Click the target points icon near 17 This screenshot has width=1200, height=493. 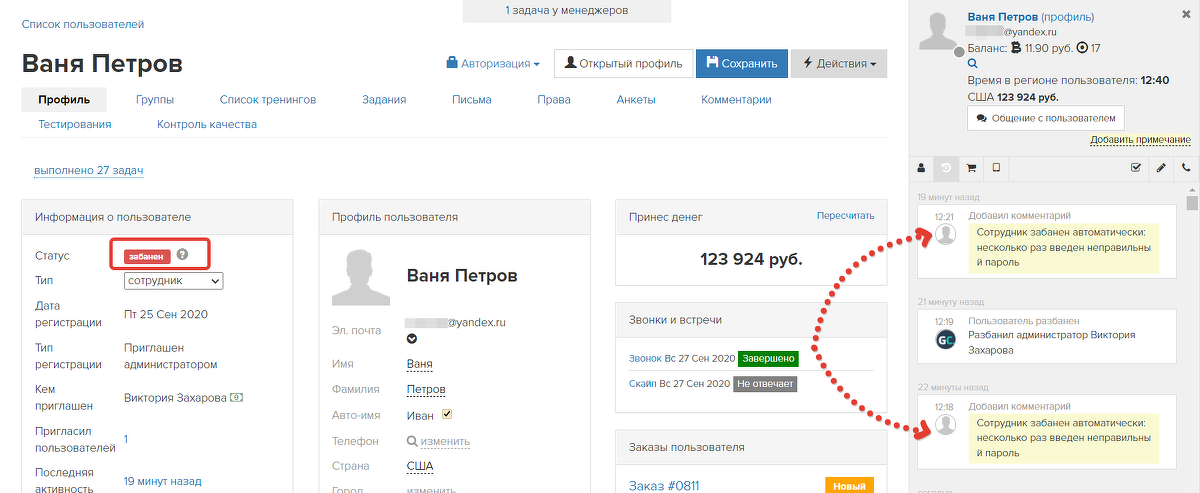[x=1082, y=48]
